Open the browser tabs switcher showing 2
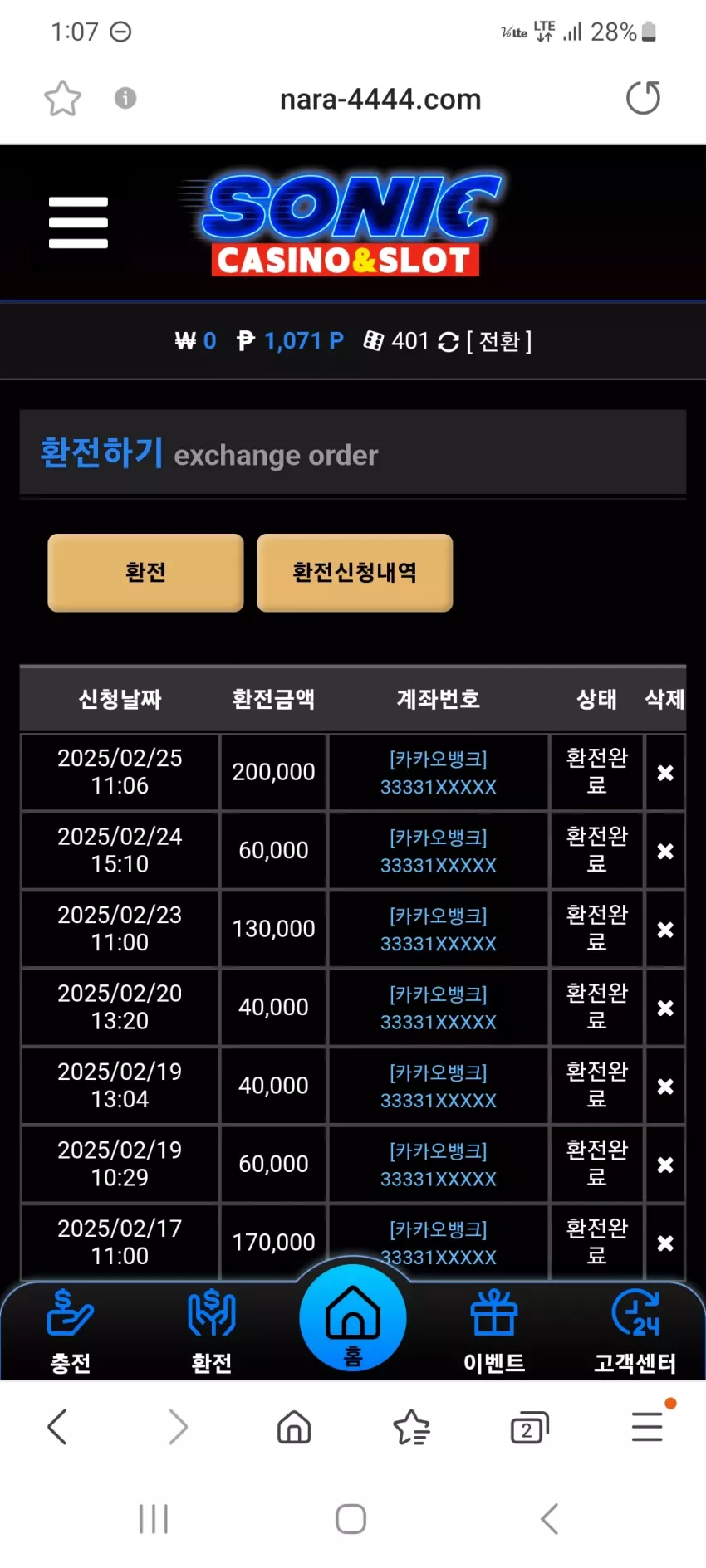The image size is (706, 1568). coord(529,1428)
